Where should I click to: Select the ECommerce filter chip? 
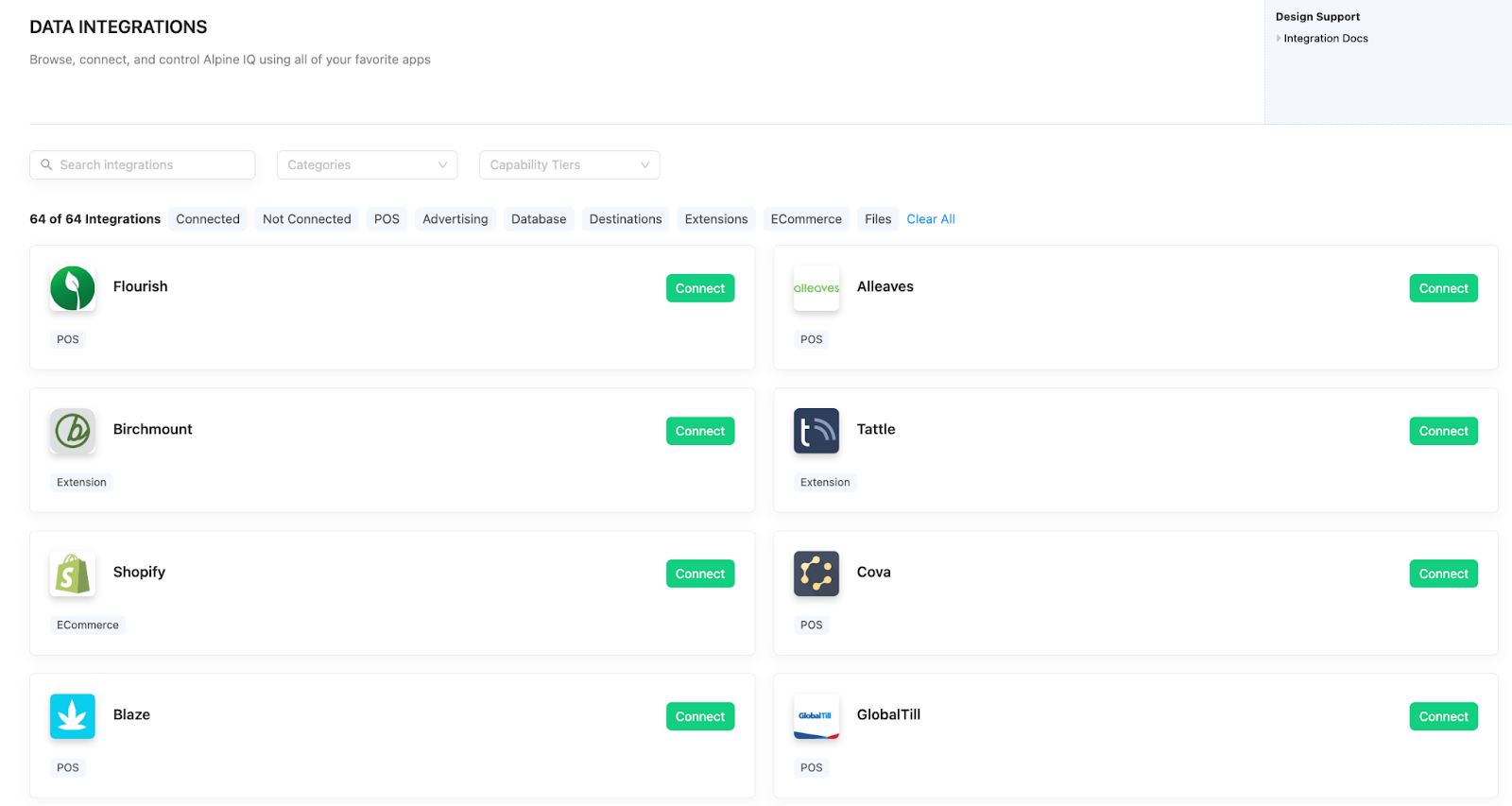point(806,219)
